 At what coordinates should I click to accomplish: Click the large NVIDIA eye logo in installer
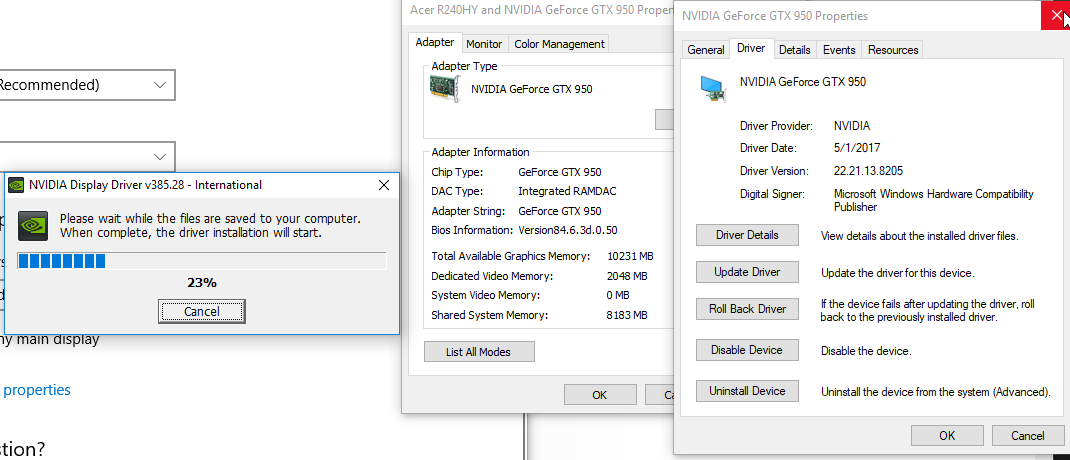[x=31, y=225]
